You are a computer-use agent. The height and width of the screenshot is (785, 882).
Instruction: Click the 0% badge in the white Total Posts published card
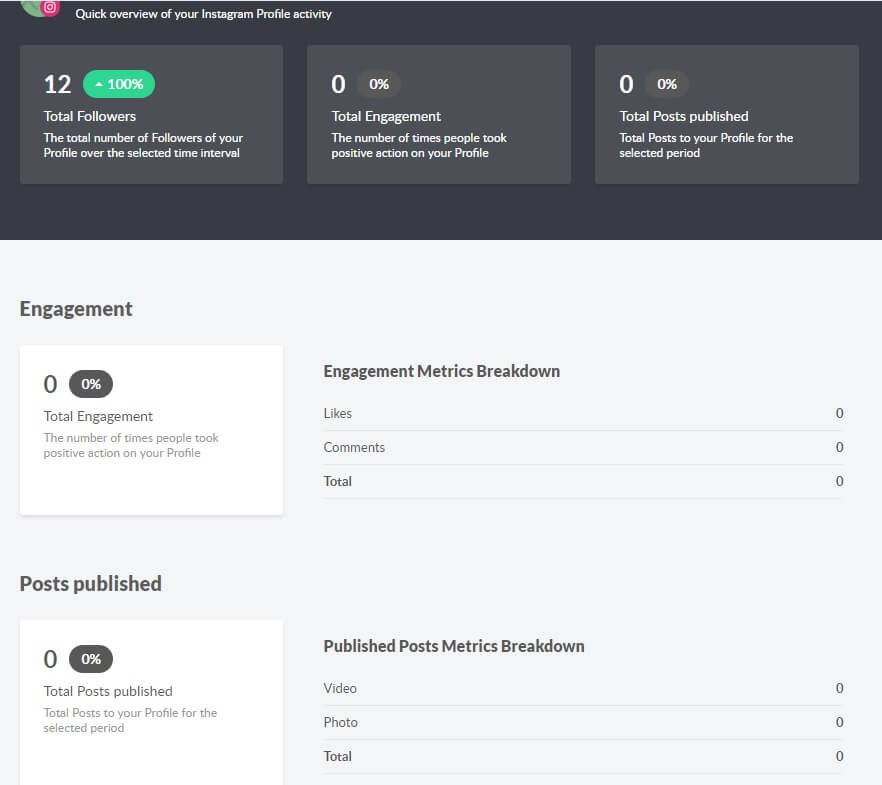(91, 659)
